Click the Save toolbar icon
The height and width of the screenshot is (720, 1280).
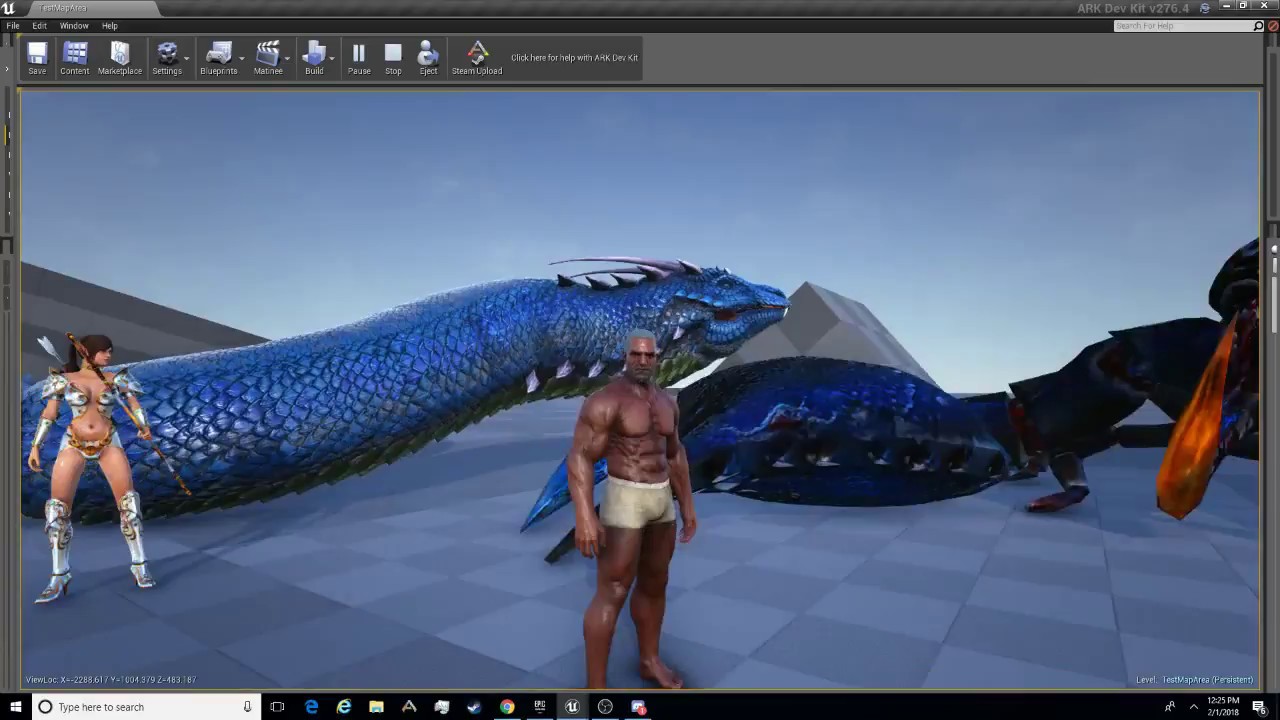click(x=37, y=58)
